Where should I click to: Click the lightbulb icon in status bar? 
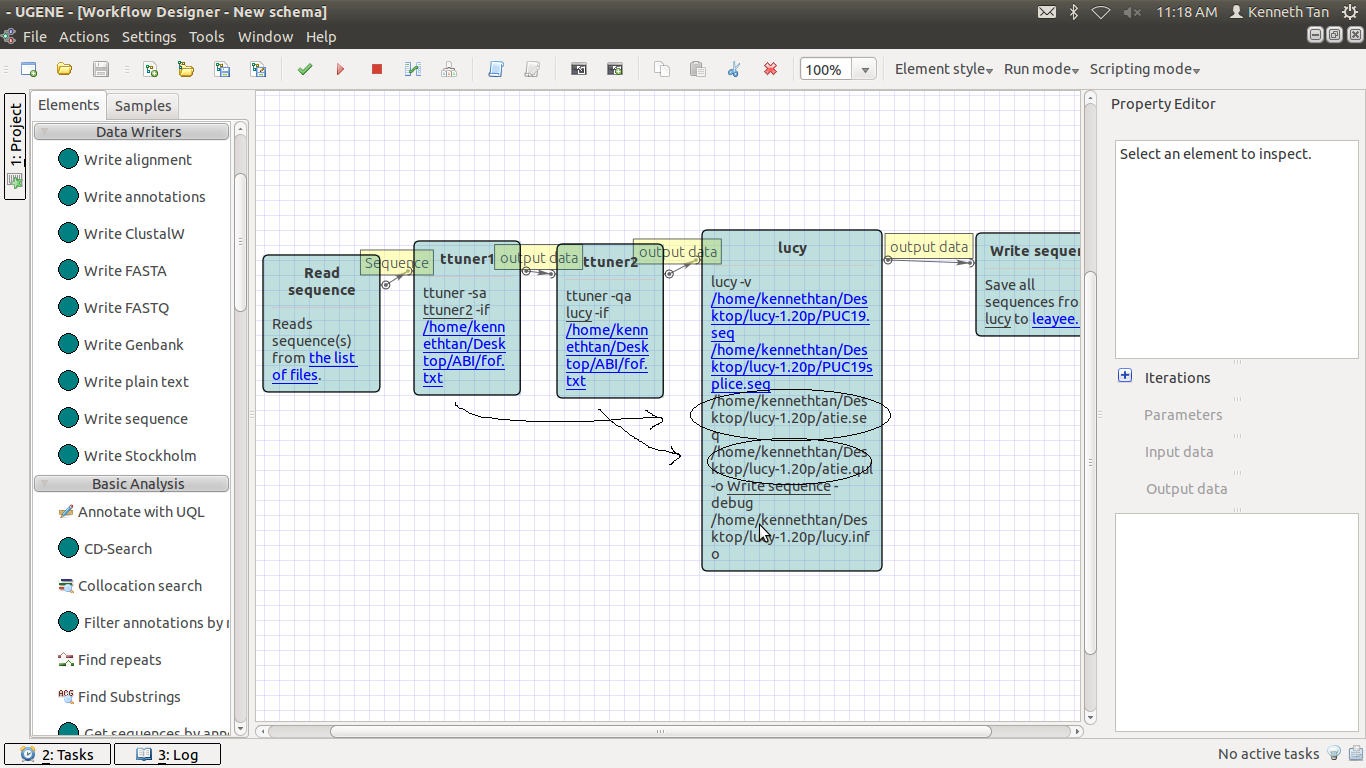pos(1333,754)
